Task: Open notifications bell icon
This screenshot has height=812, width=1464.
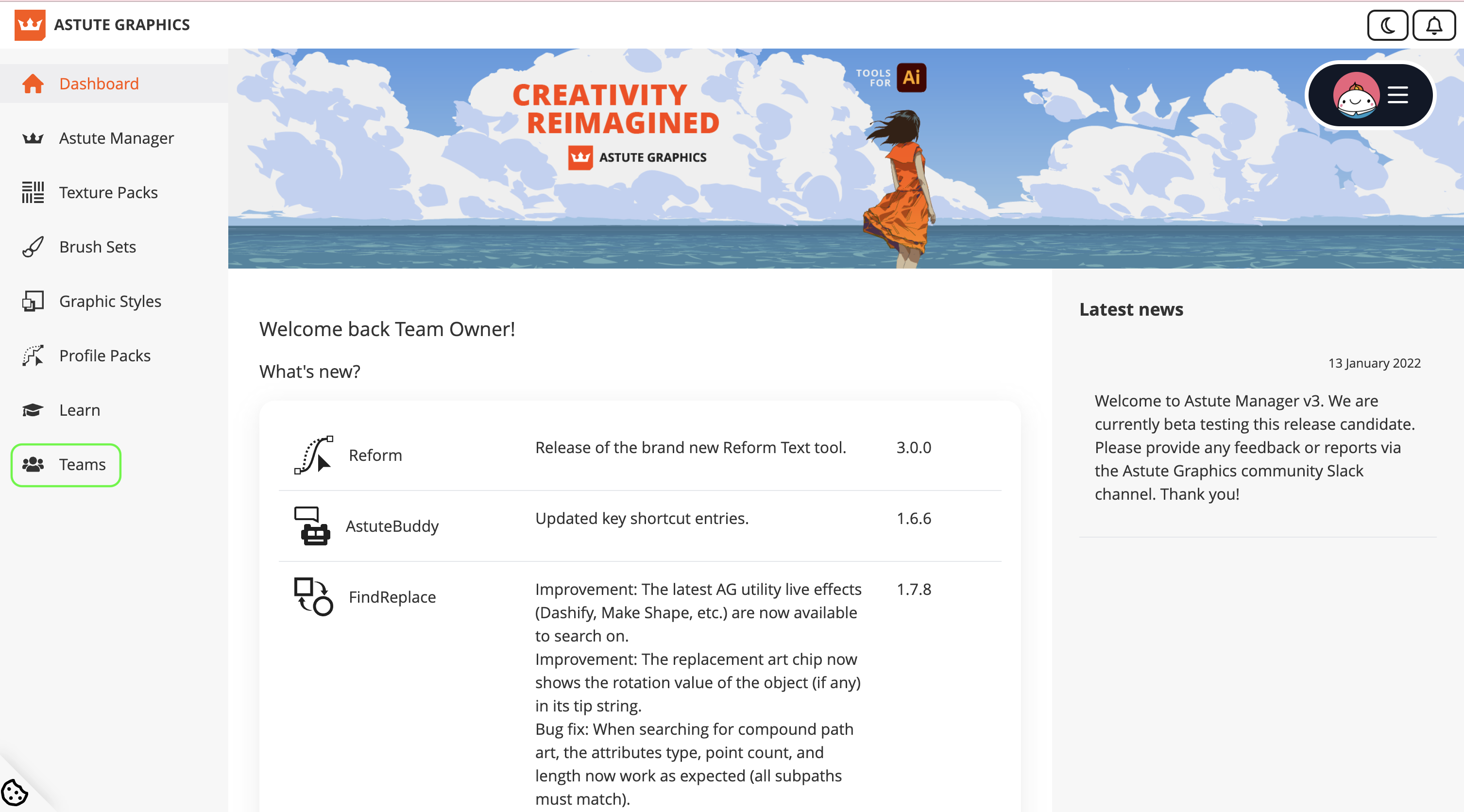Action: [x=1433, y=26]
